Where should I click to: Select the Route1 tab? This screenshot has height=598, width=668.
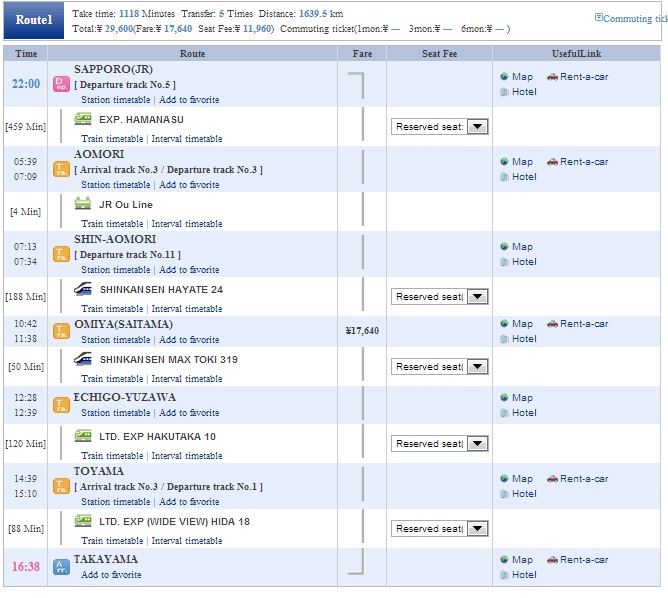tap(34, 20)
